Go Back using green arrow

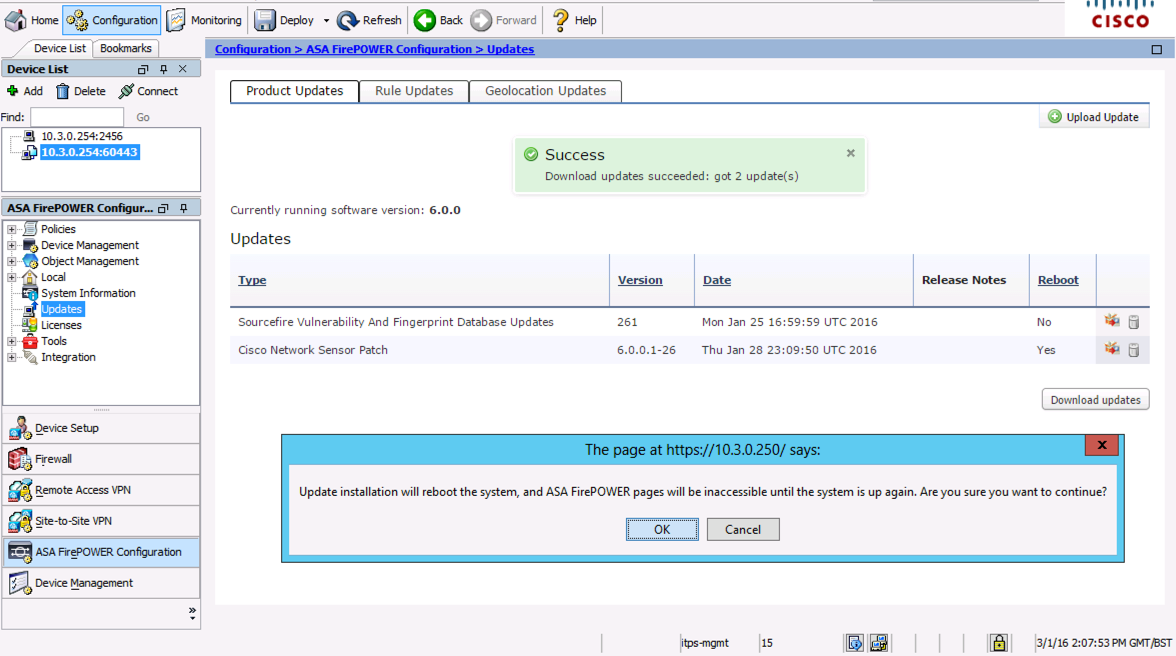424,20
